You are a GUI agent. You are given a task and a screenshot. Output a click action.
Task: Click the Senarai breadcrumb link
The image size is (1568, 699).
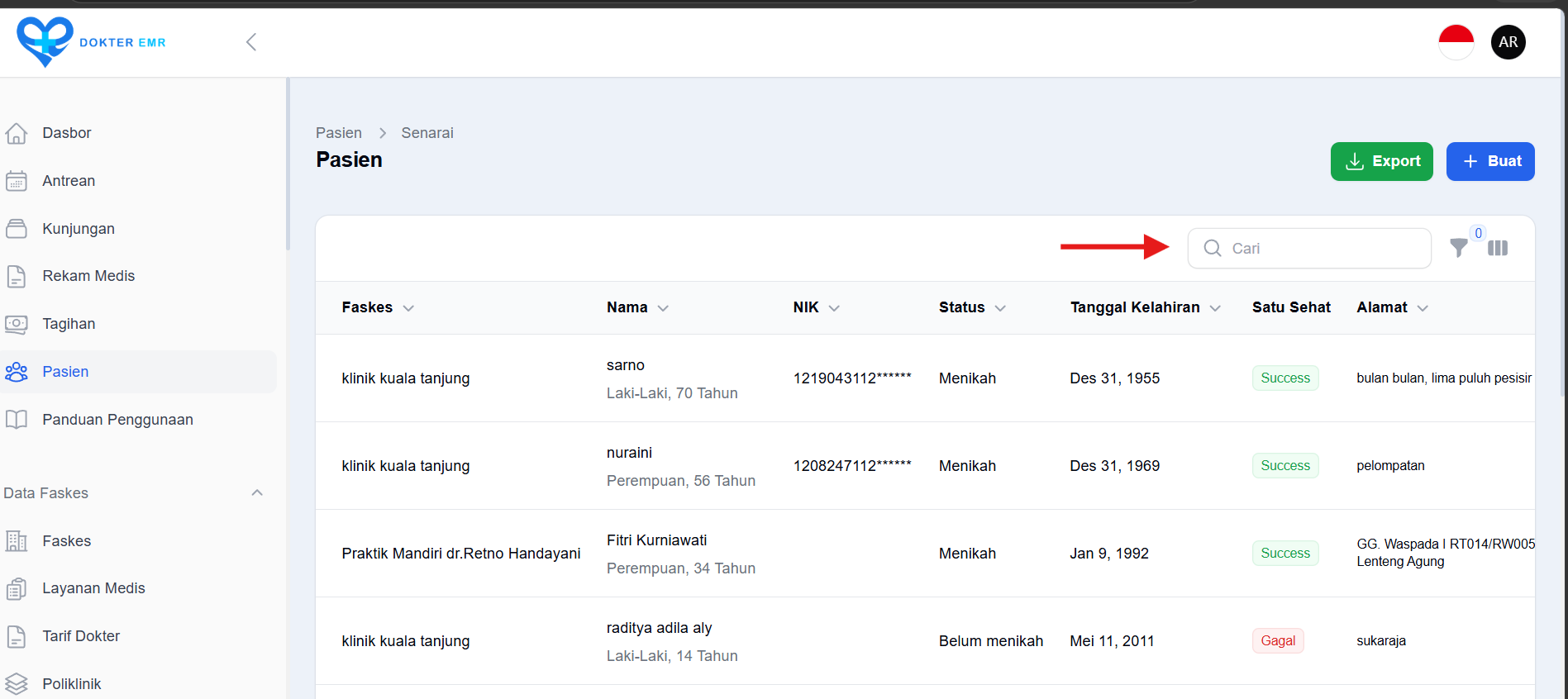pyautogui.click(x=427, y=133)
